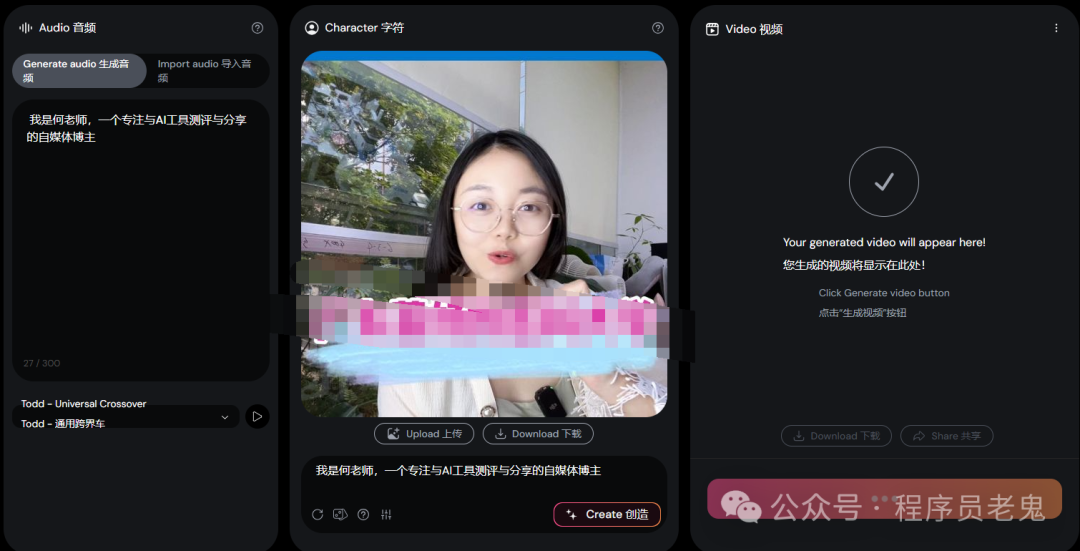Click the '27 / 300' character counter
The height and width of the screenshot is (551, 1080).
pos(41,363)
